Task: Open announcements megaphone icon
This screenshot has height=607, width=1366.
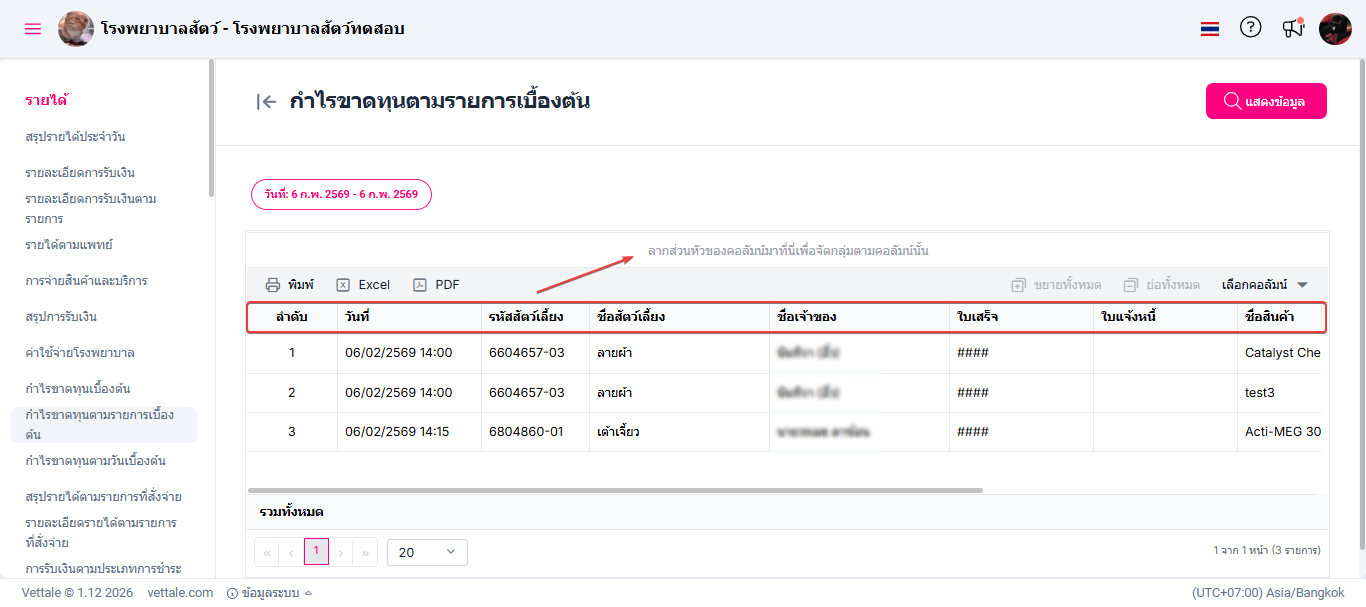Action: pos(1293,28)
